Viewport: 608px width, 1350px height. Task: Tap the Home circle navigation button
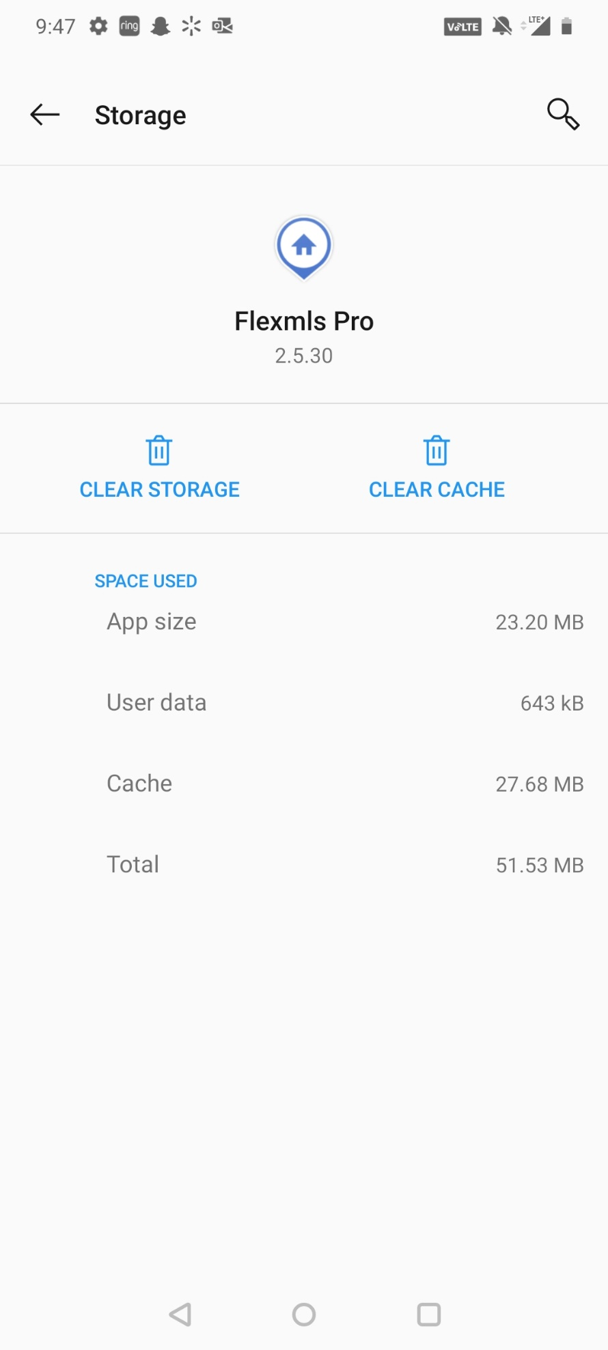(x=304, y=1314)
